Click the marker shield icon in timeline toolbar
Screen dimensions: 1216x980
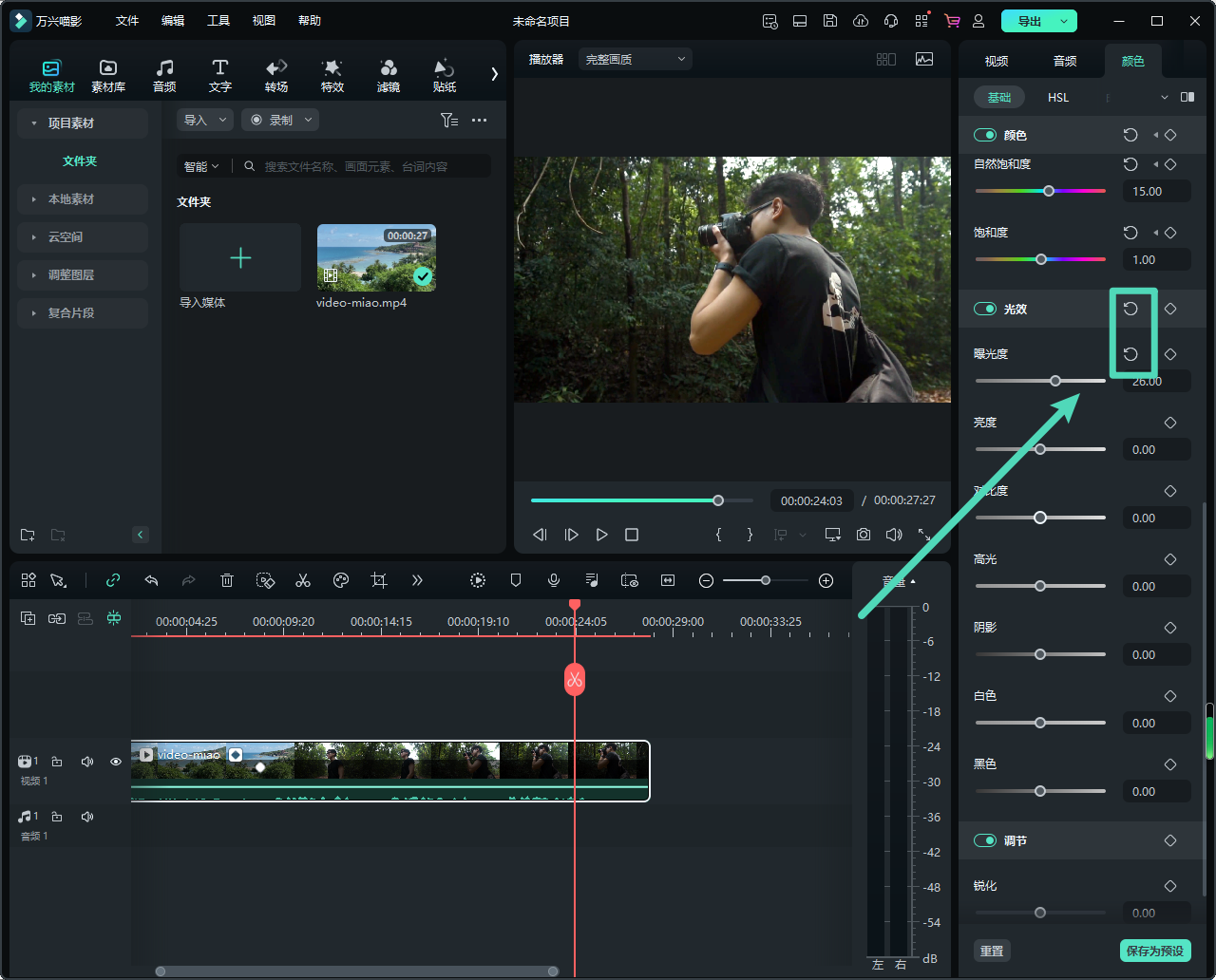tap(516, 580)
